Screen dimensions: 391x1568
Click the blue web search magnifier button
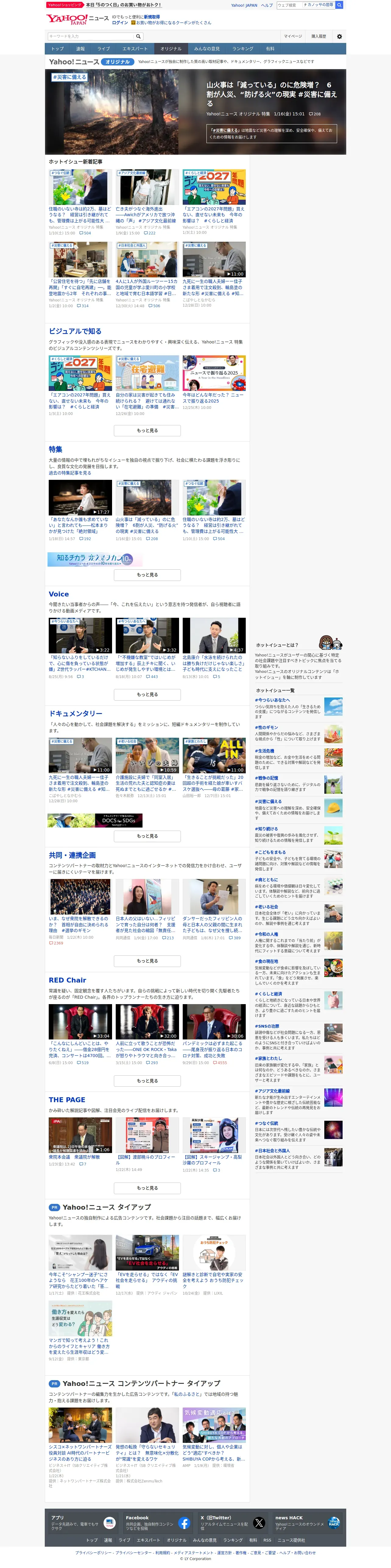[339, 5]
